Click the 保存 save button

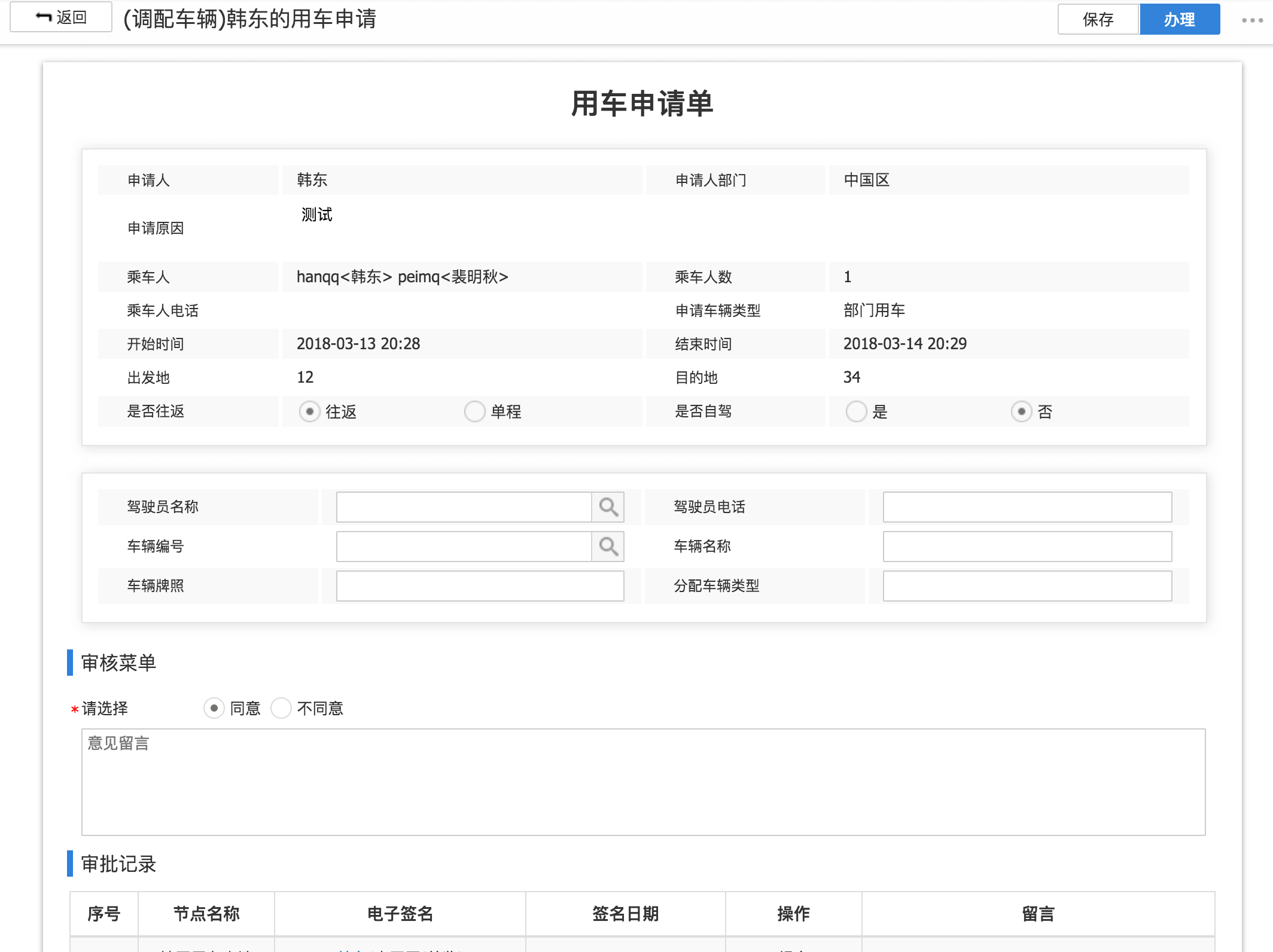pyautogui.click(x=1098, y=19)
